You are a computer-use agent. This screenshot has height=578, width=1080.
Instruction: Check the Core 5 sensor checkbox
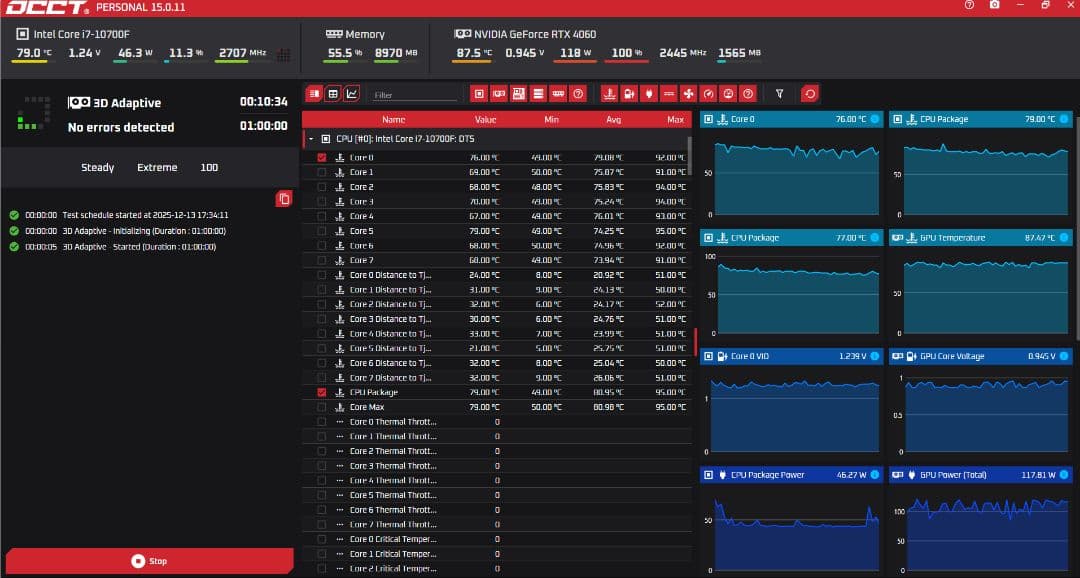(x=321, y=231)
